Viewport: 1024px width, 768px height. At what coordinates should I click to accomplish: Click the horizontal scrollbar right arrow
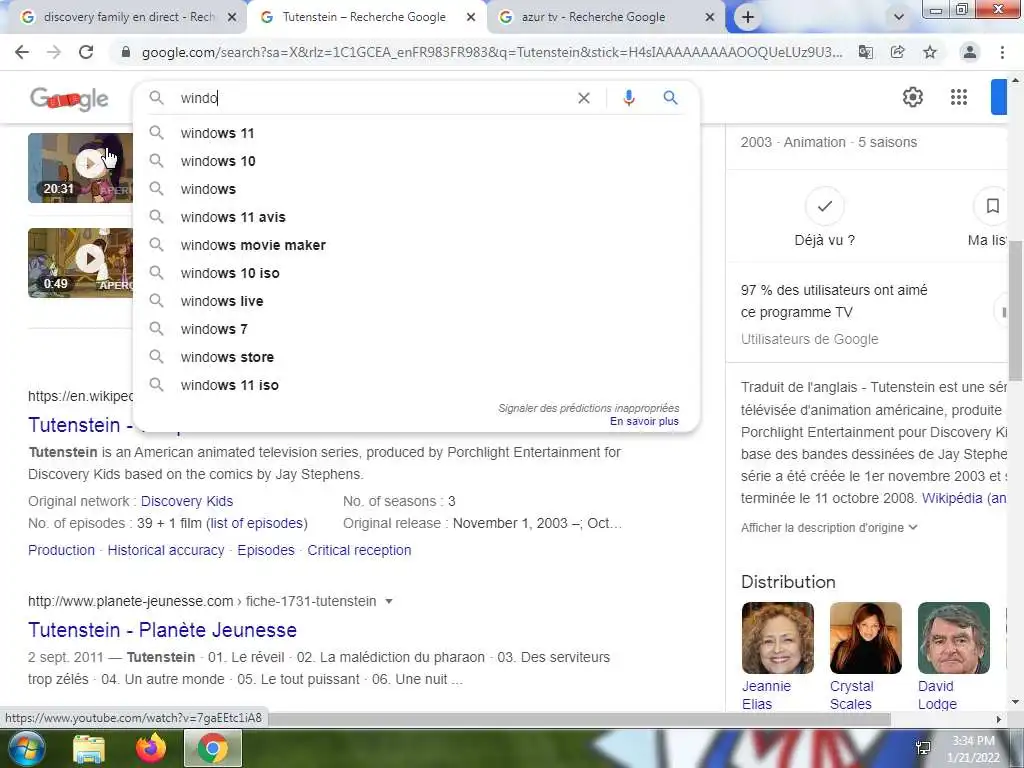click(x=999, y=719)
